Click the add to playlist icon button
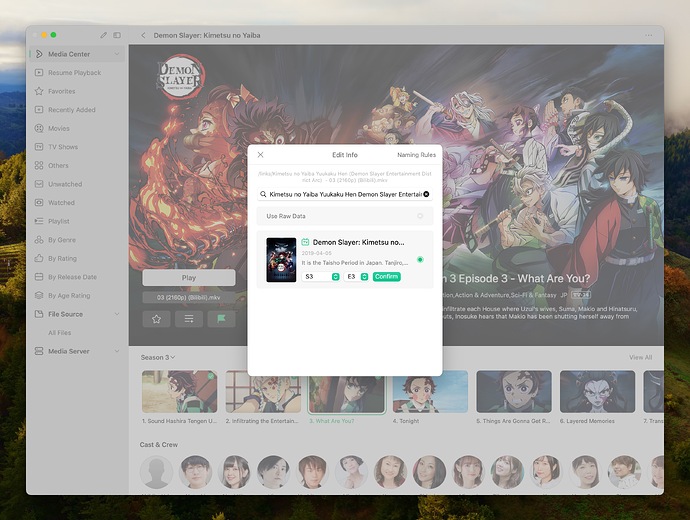 point(189,319)
